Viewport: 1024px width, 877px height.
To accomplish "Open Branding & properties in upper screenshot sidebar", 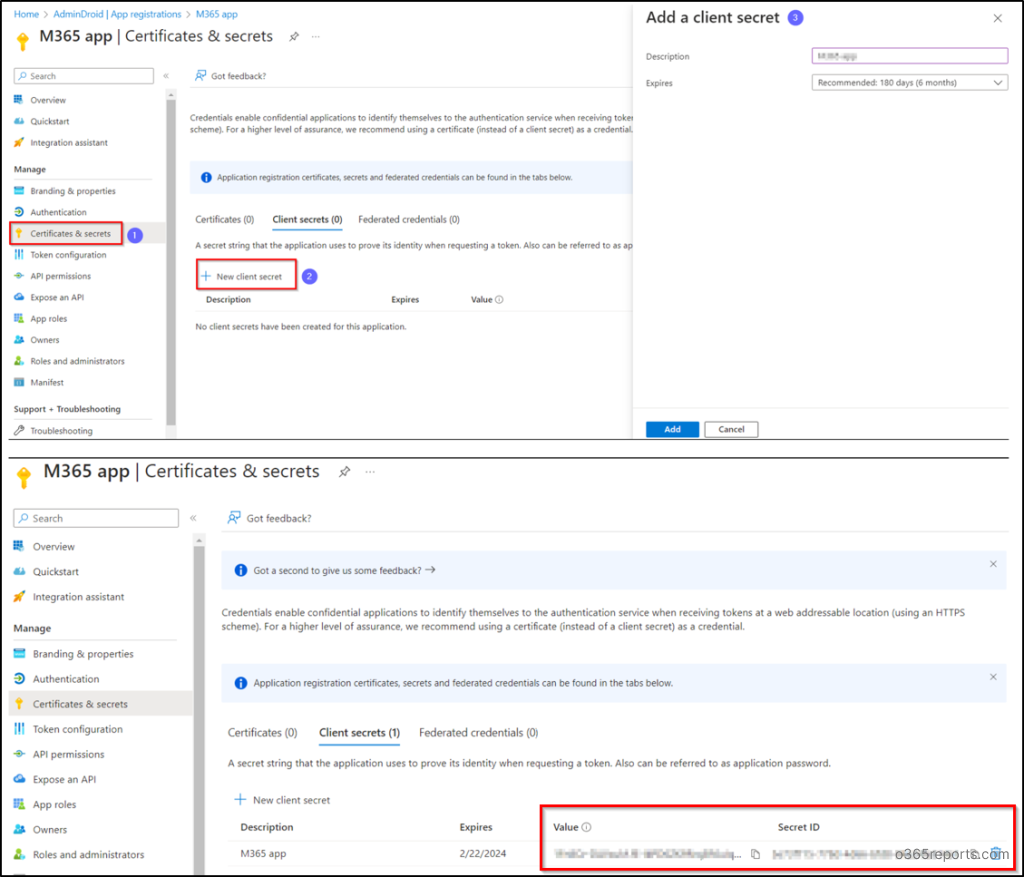I will tap(65, 191).
